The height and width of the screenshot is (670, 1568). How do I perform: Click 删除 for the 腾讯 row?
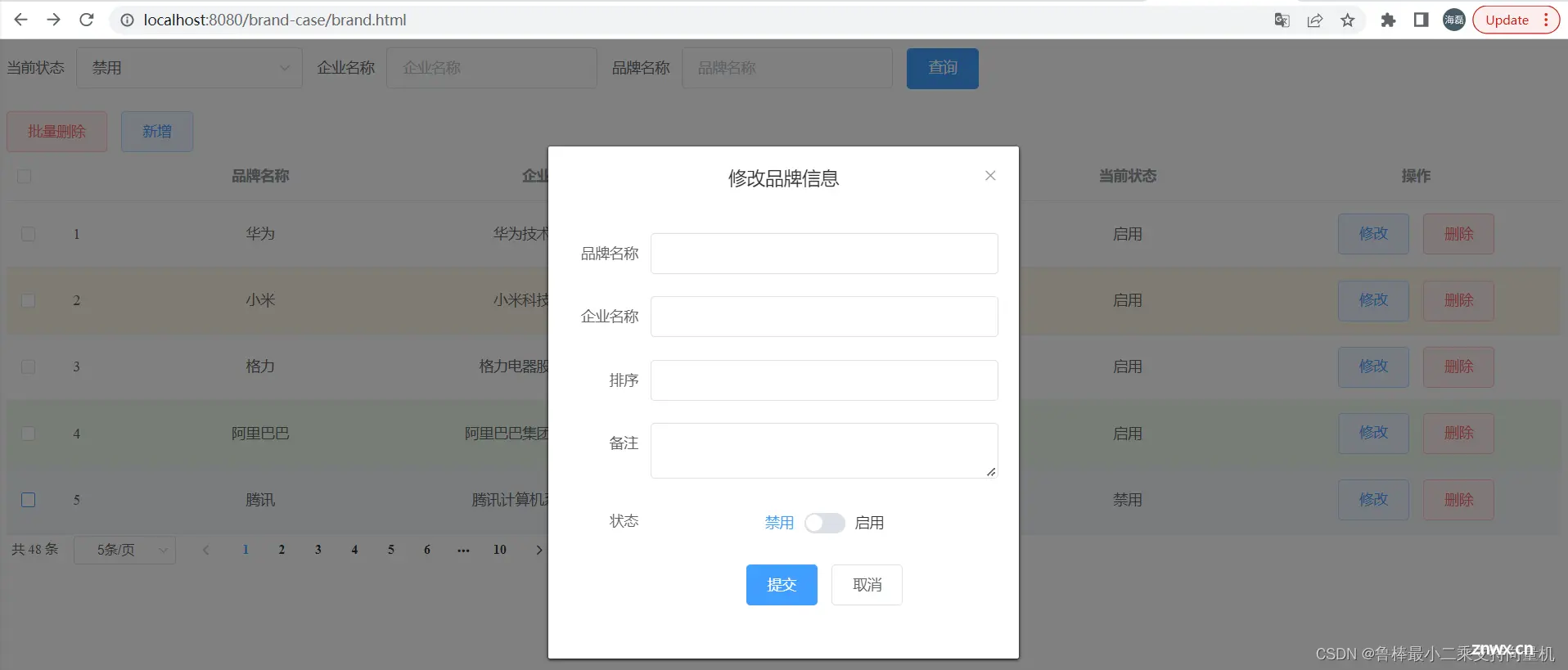[1458, 500]
